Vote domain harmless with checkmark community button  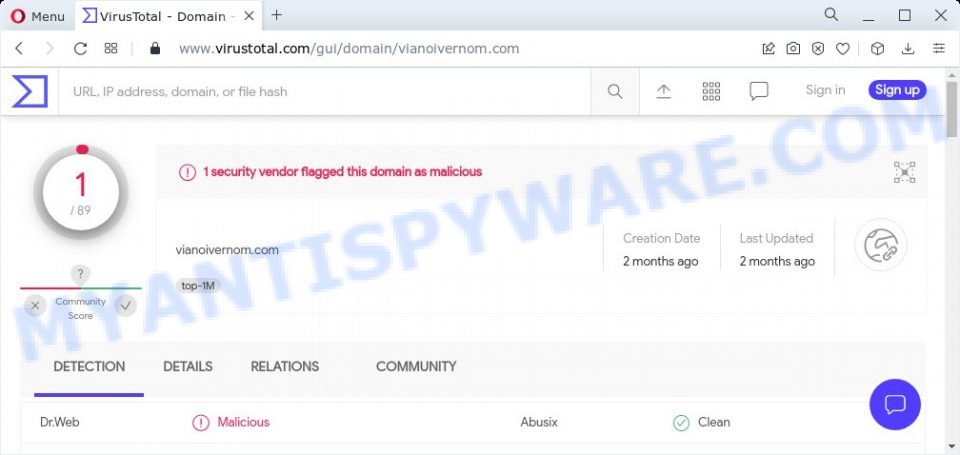click(126, 306)
